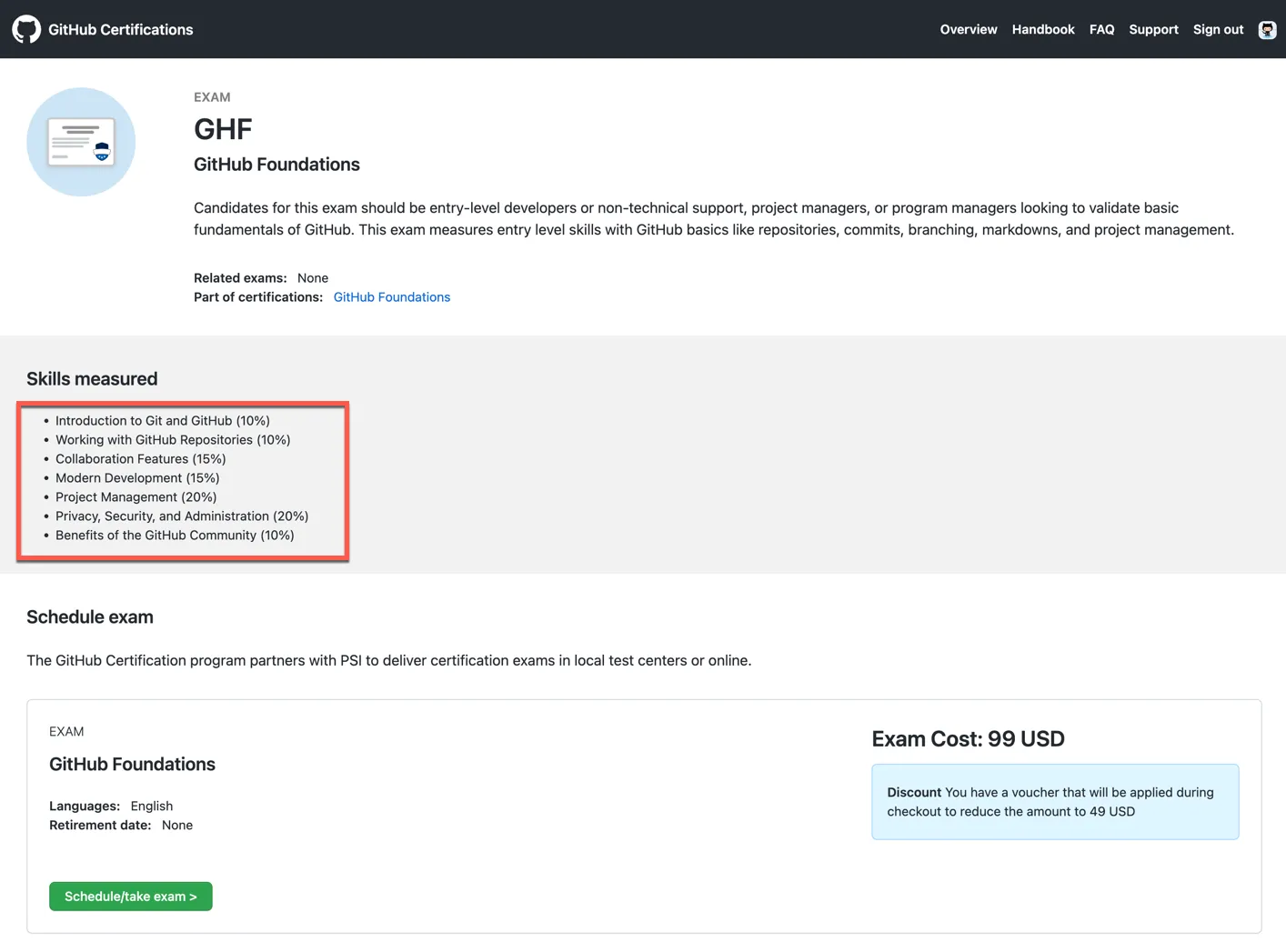Image resolution: width=1286 pixels, height=952 pixels.
Task: Open the Handbook menu item
Action: click(1042, 30)
